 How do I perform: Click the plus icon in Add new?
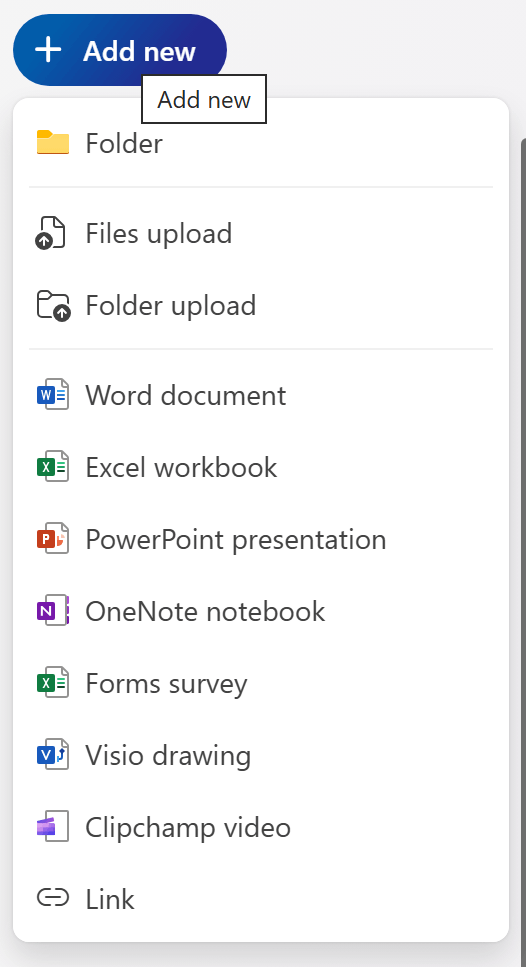point(48,49)
